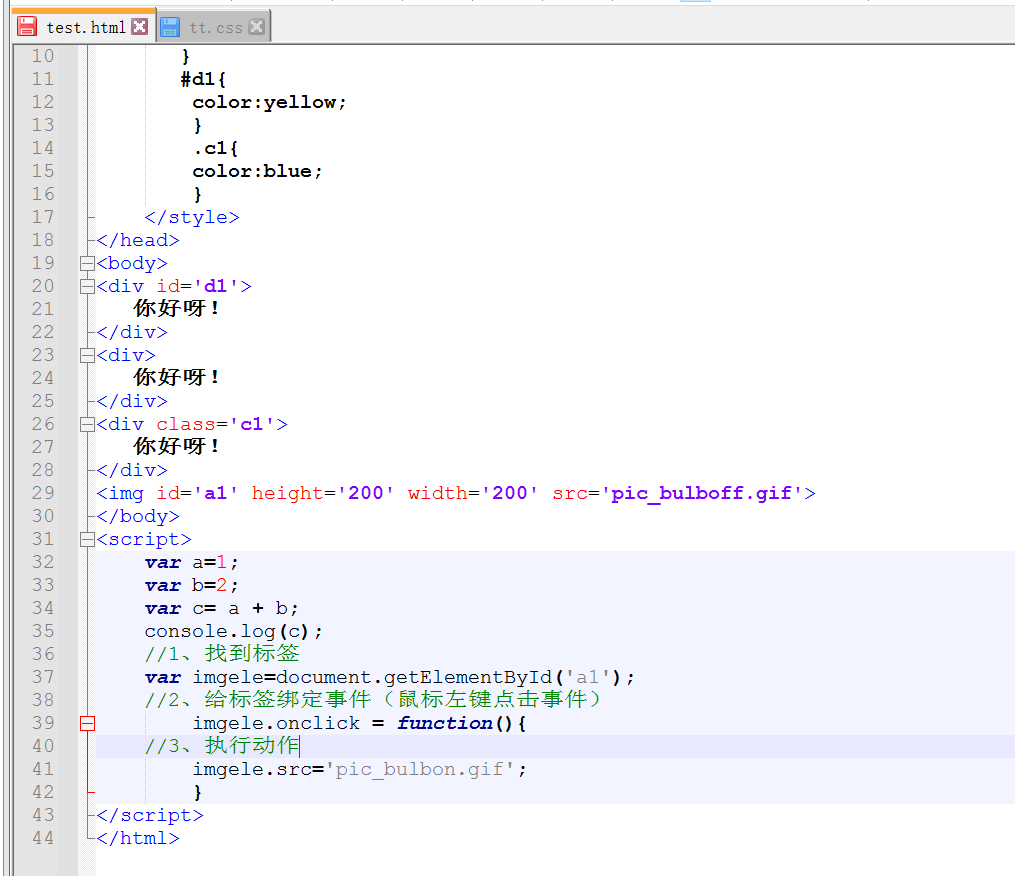Click the '</body>' closing tag

(x=138, y=517)
